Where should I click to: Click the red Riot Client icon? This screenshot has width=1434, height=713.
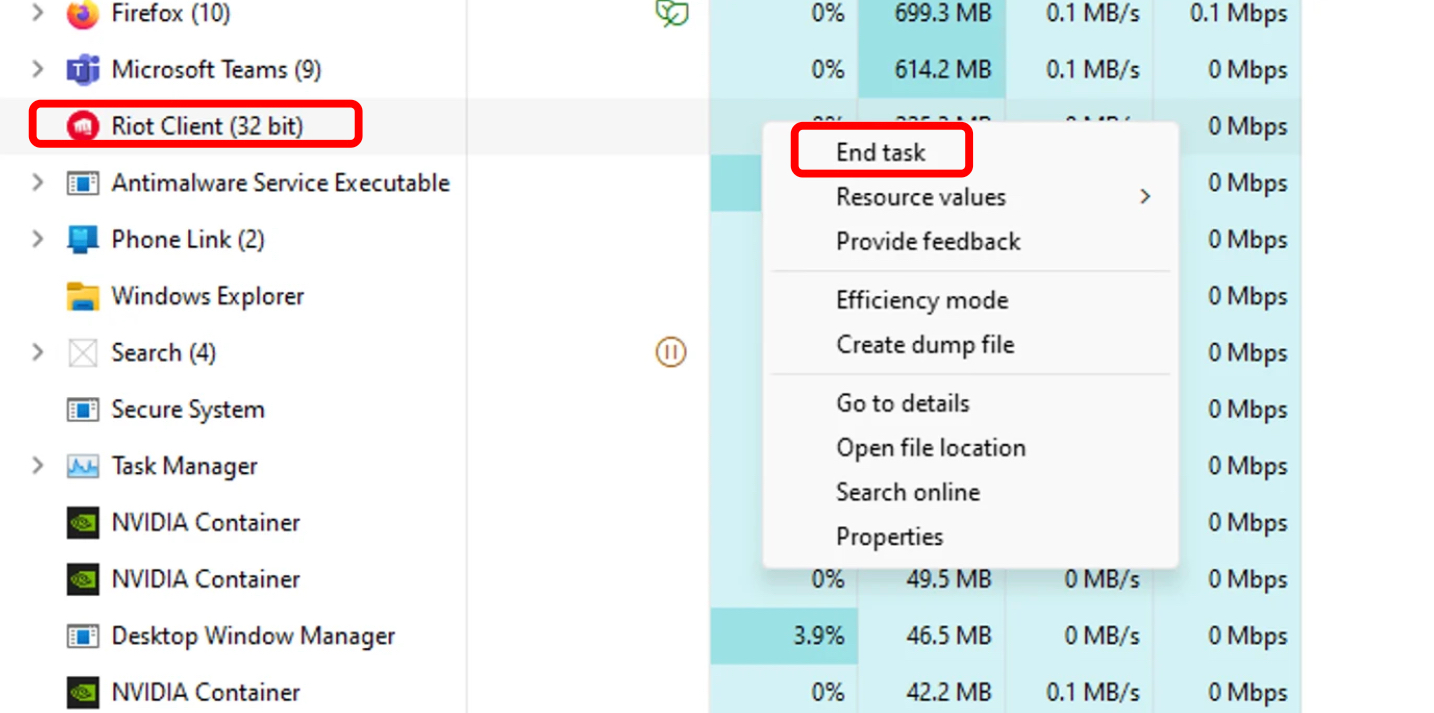(83, 126)
